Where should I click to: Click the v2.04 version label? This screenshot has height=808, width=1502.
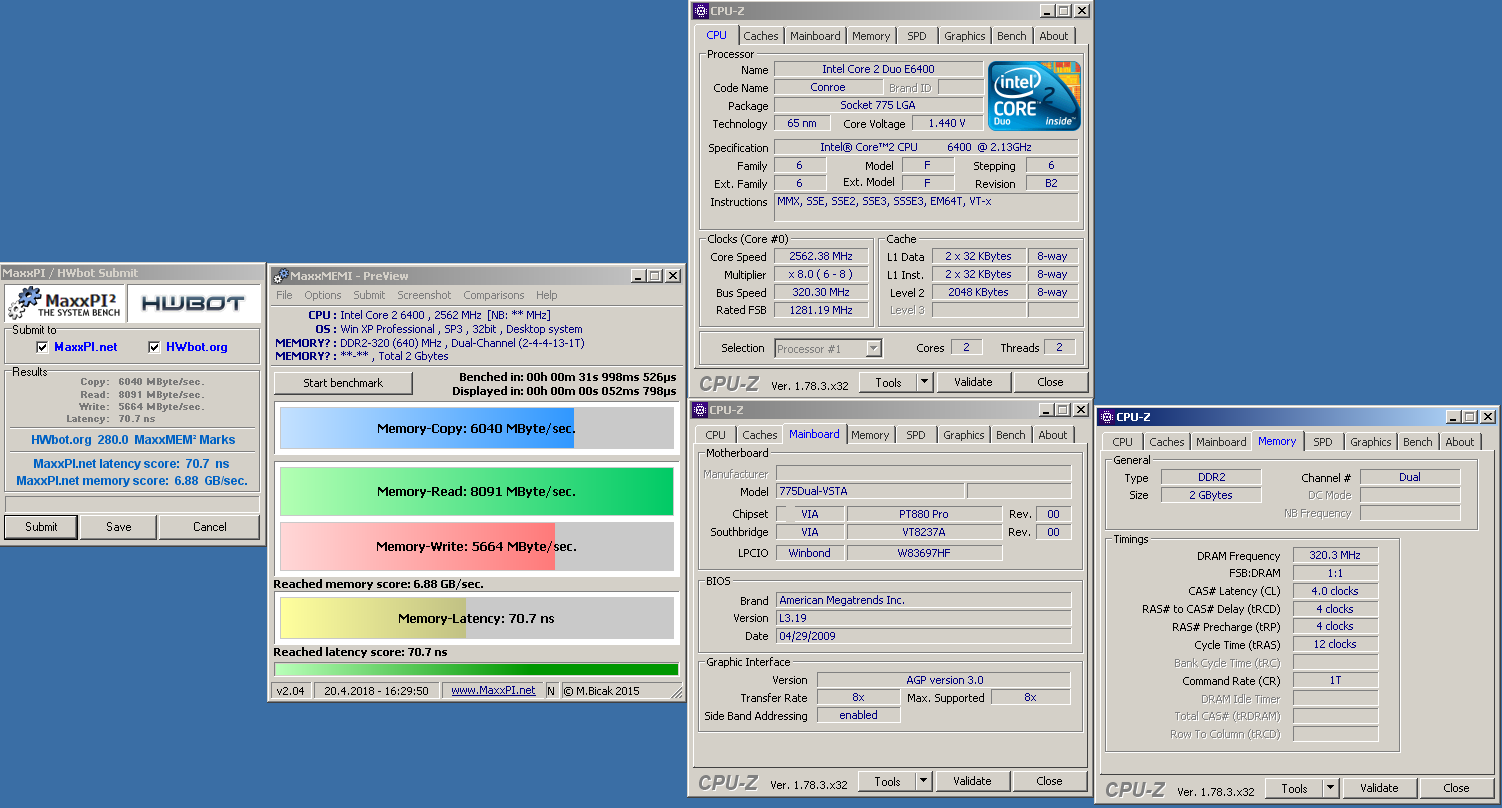click(x=291, y=690)
